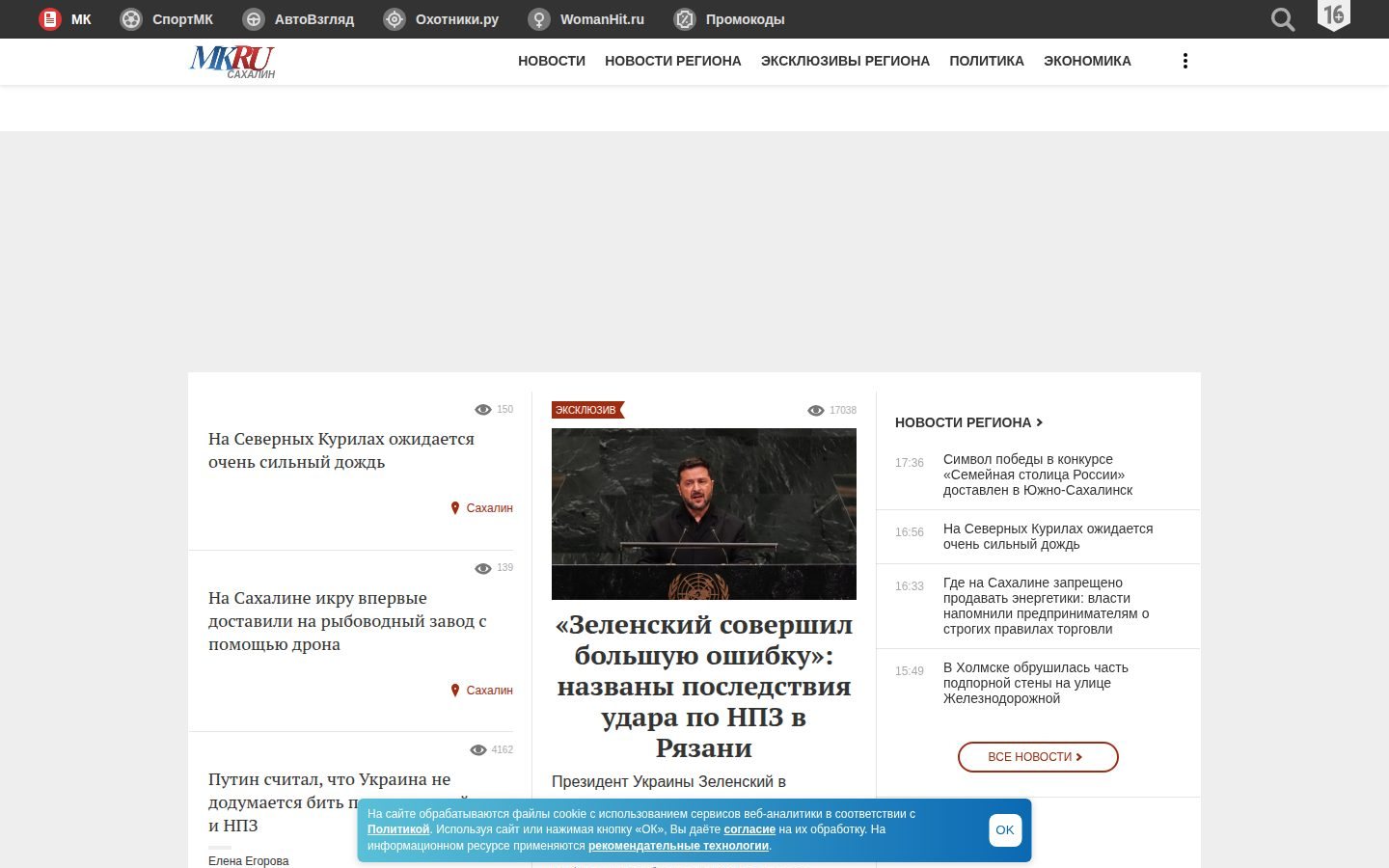
Task: Click the Промокоды text link
Action: (x=745, y=19)
